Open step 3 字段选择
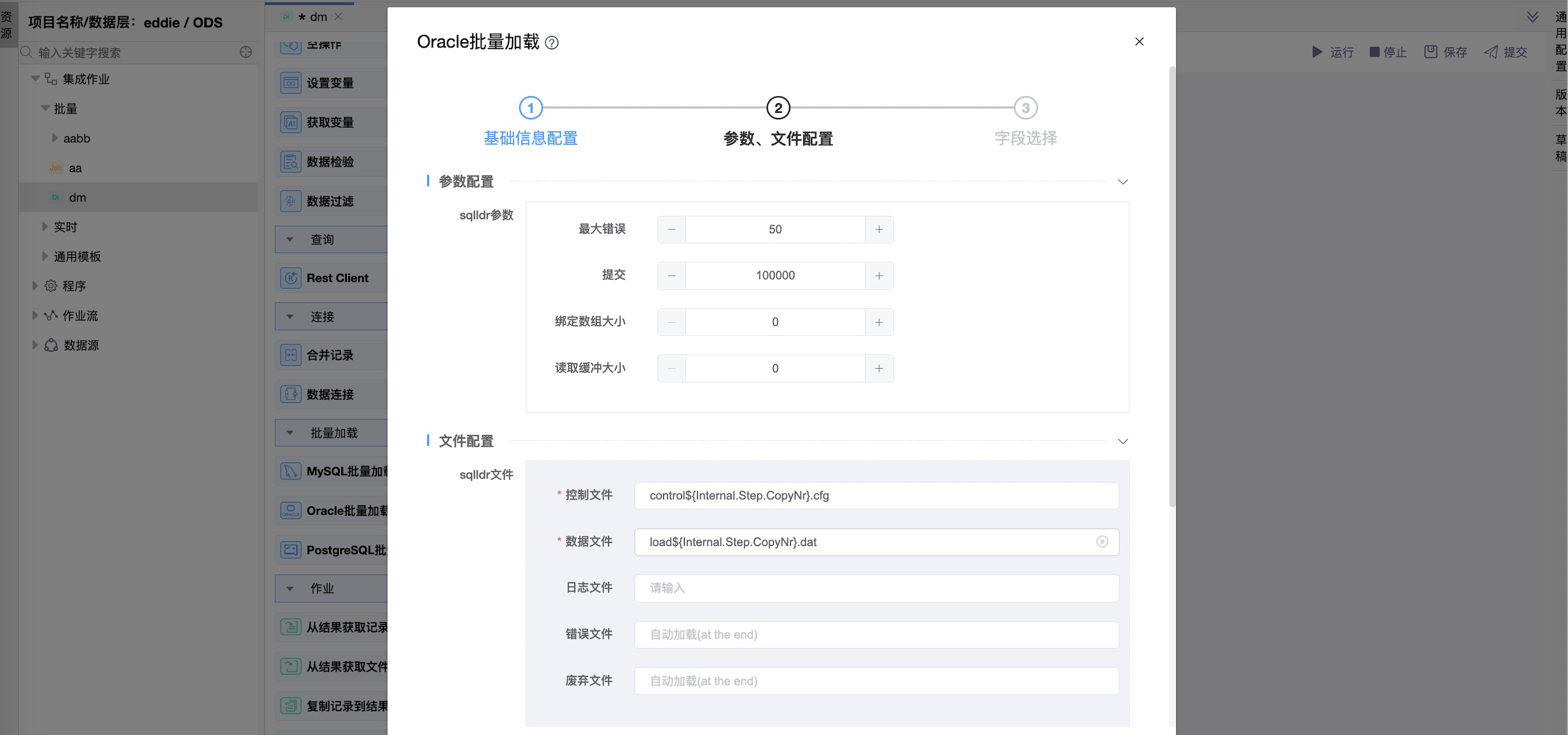 pyautogui.click(x=1025, y=108)
